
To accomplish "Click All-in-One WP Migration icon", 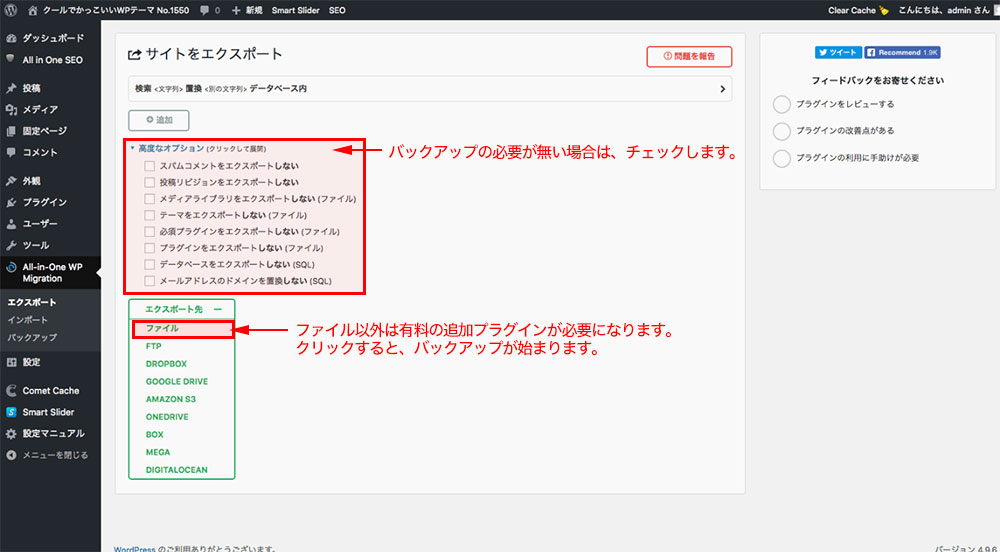I will [x=11, y=267].
